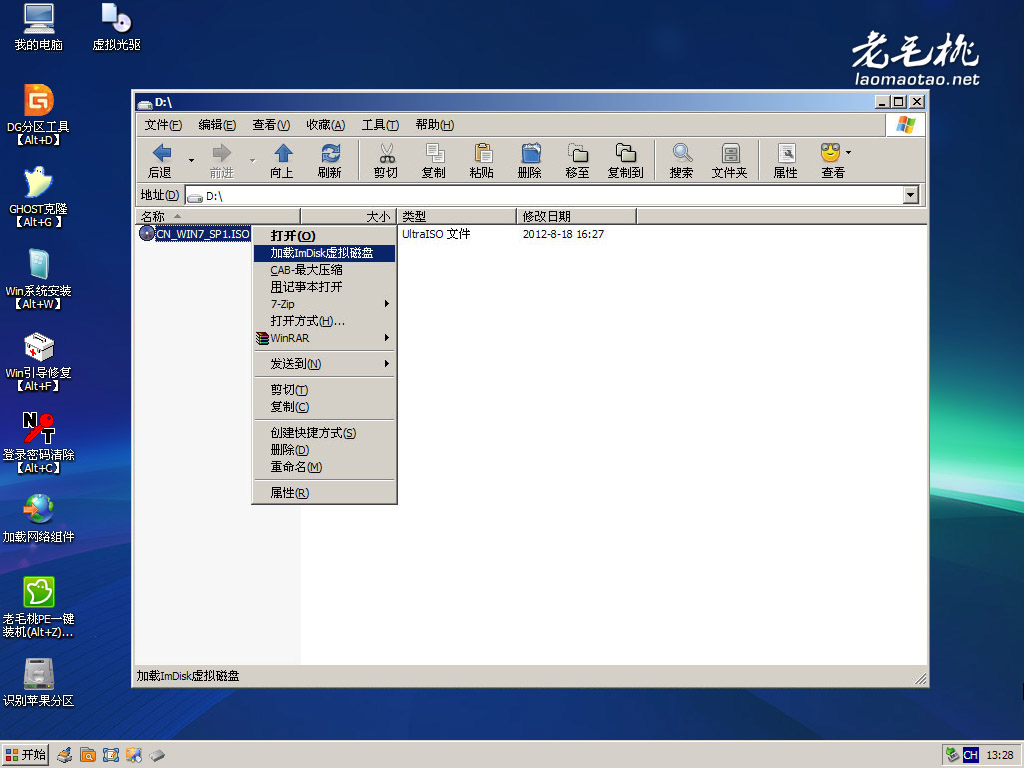Select the GHOST克隆 desktop icon
This screenshot has height=768, width=1024.
coord(39,197)
